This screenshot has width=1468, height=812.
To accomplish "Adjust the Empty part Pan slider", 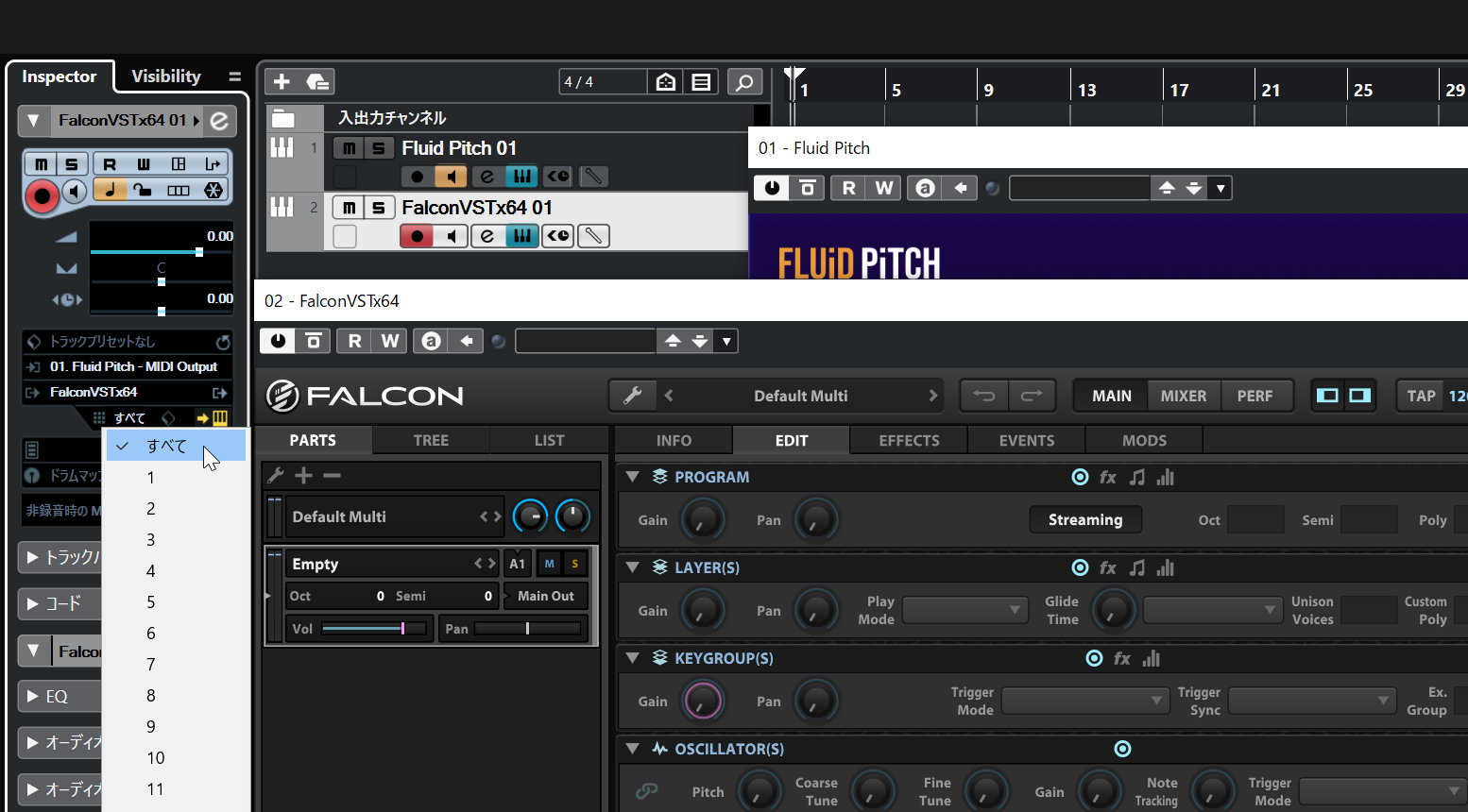I will point(530,628).
